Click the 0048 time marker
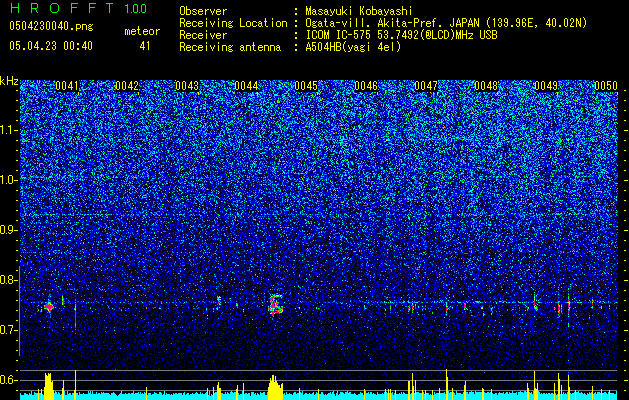The width and height of the screenshot is (629, 400). (486, 86)
